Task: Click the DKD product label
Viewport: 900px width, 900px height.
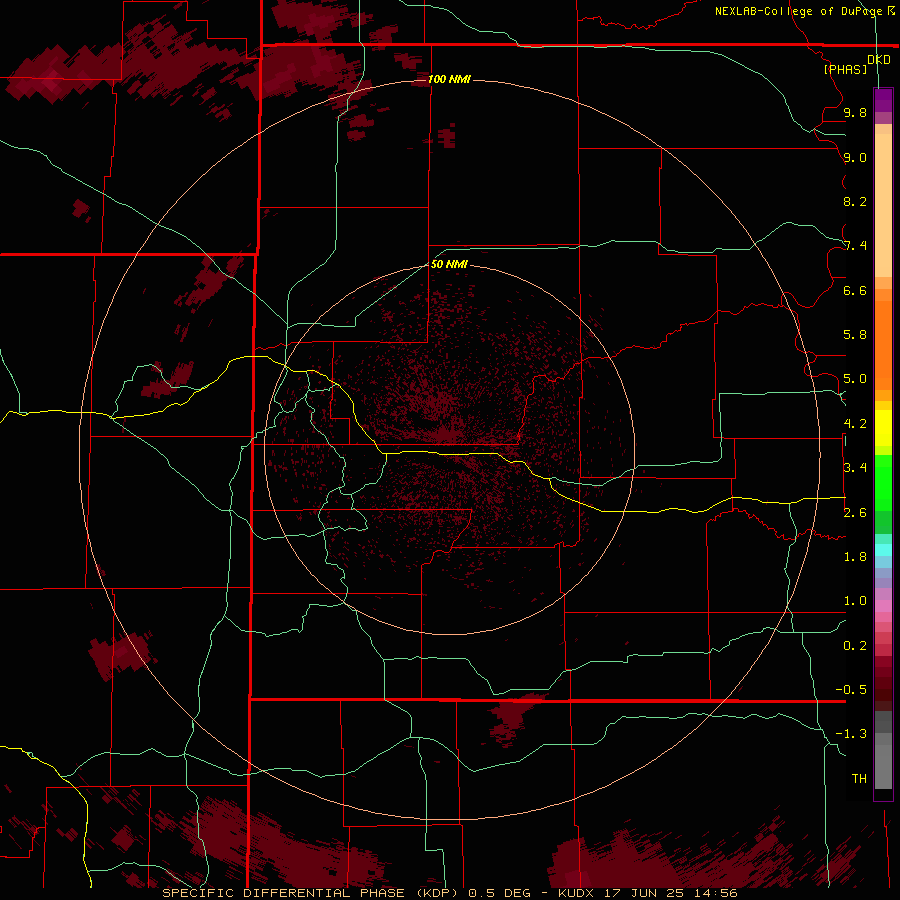Action: tap(878, 59)
